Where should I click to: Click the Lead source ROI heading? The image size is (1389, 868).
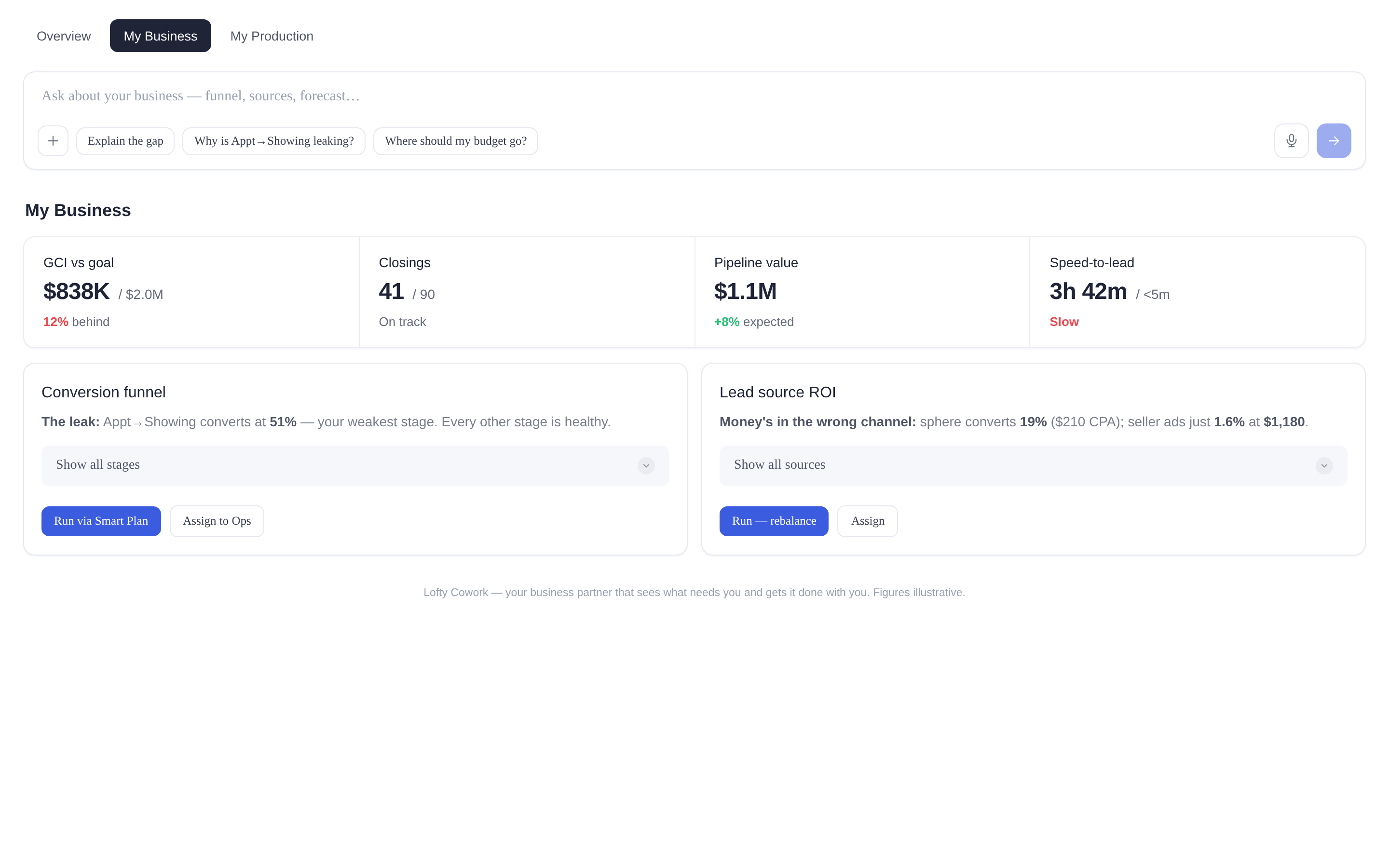click(778, 393)
